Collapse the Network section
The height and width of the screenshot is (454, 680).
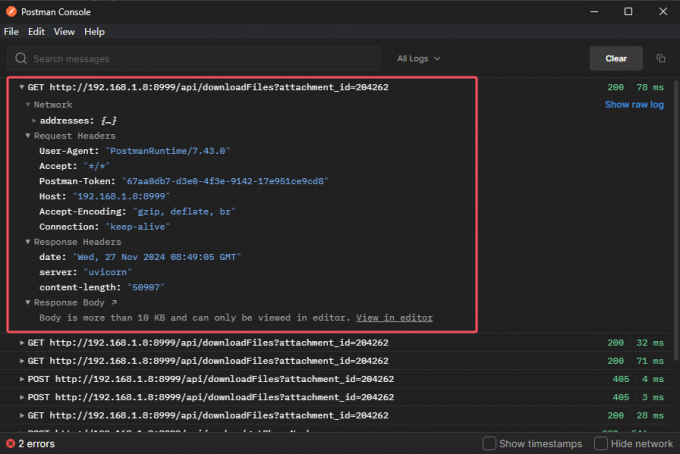28,105
